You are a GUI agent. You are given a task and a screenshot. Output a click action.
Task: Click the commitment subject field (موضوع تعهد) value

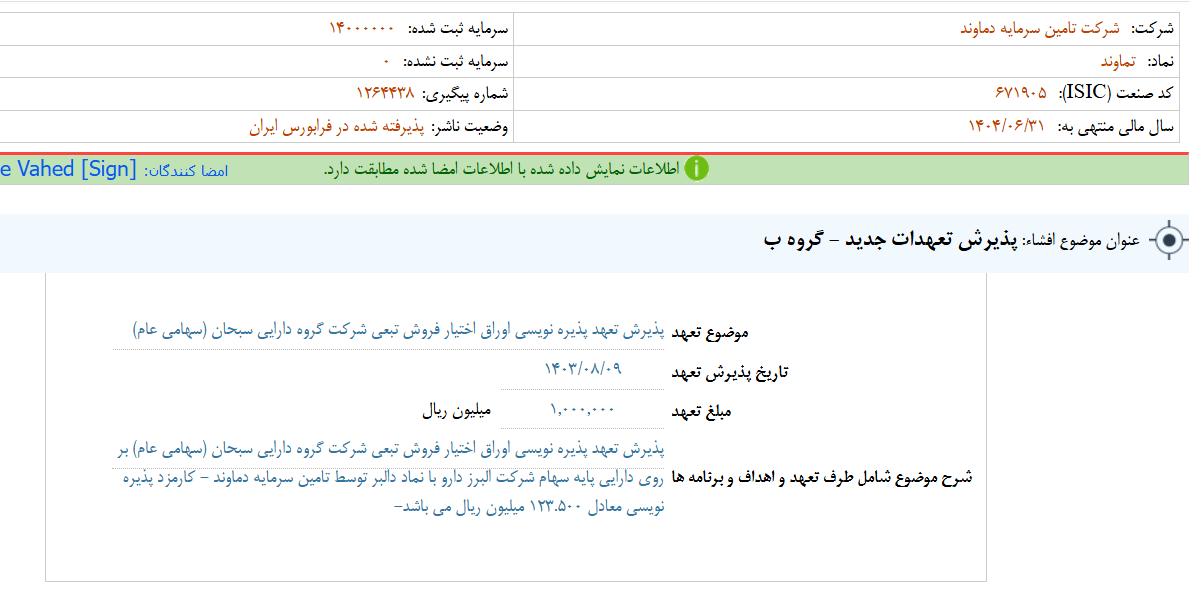397,330
